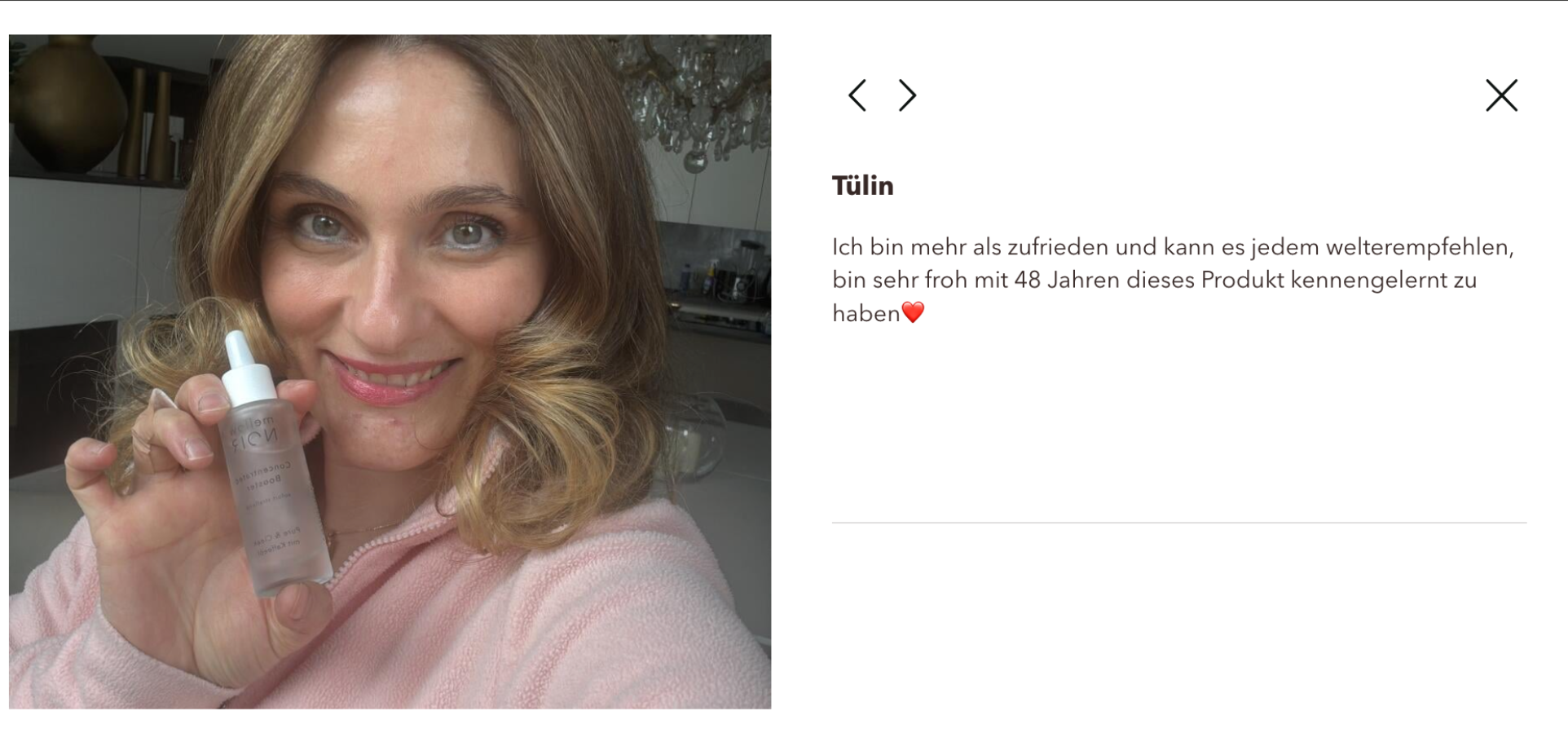This screenshot has width=1568, height=742.
Task: Click the word "haben" on the last line
Action: tap(865, 313)
